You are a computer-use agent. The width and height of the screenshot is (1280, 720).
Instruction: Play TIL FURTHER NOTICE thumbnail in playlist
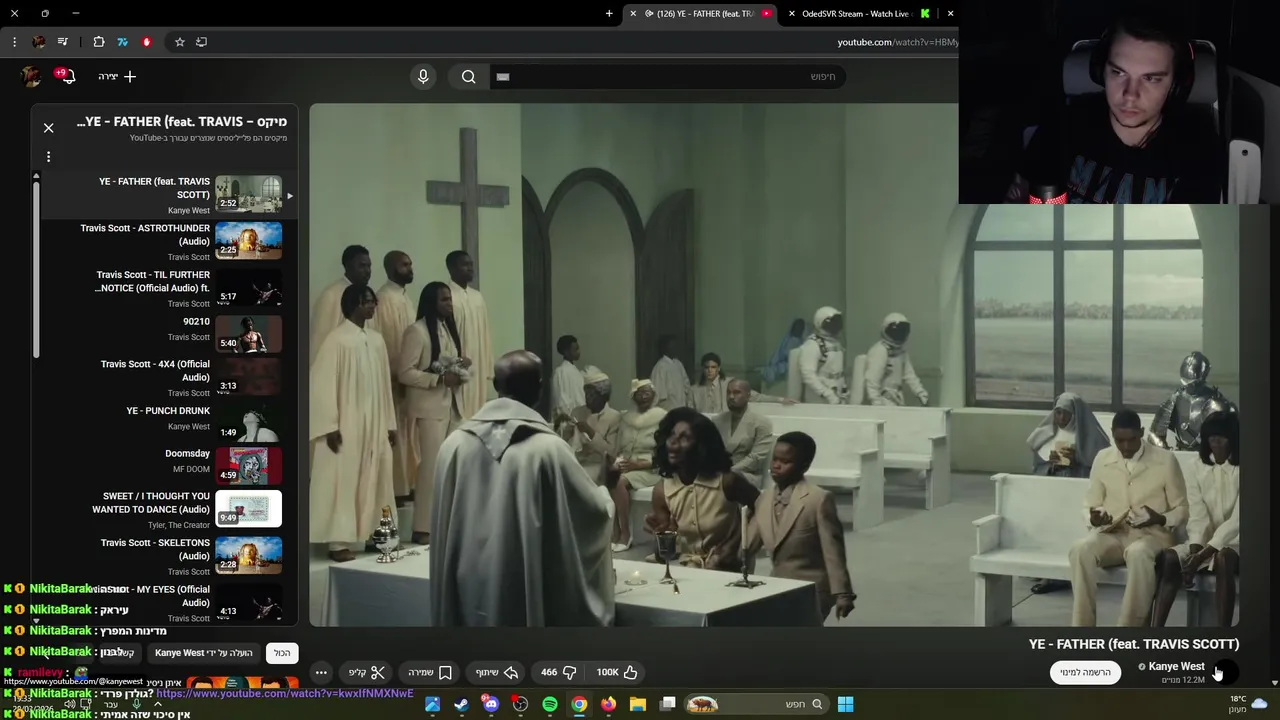point(248,287)
